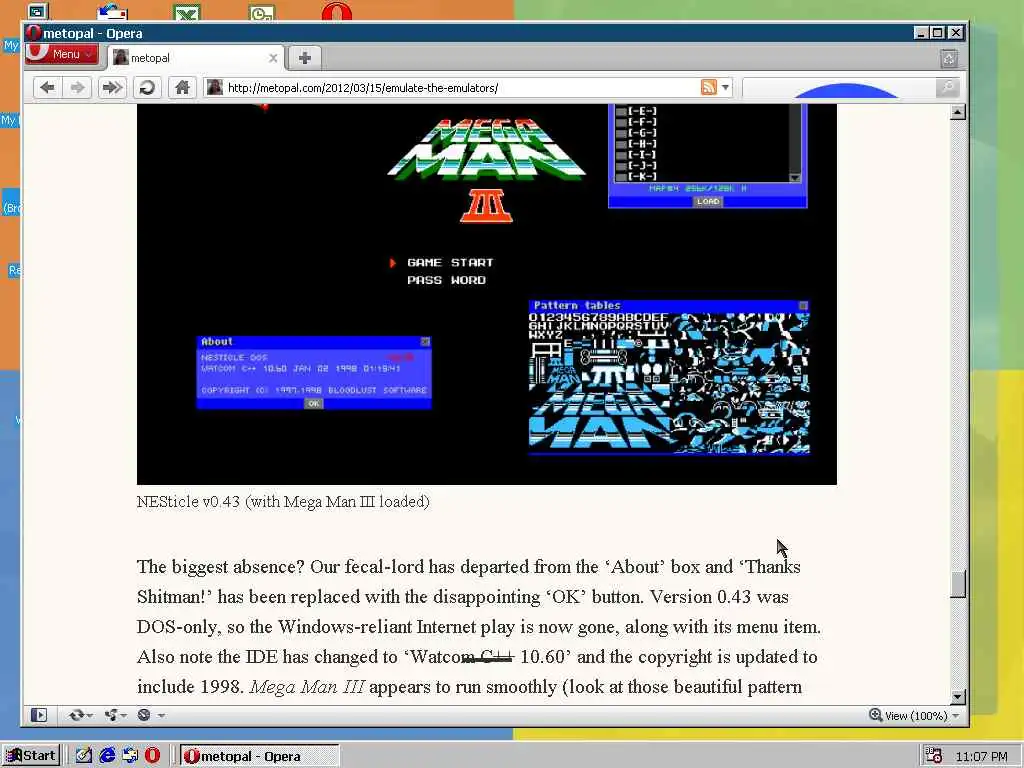This screenshot has height=768, width=1024.
Task: Expand the Opera Link dropdown arrow
Action: click(89, 716)
